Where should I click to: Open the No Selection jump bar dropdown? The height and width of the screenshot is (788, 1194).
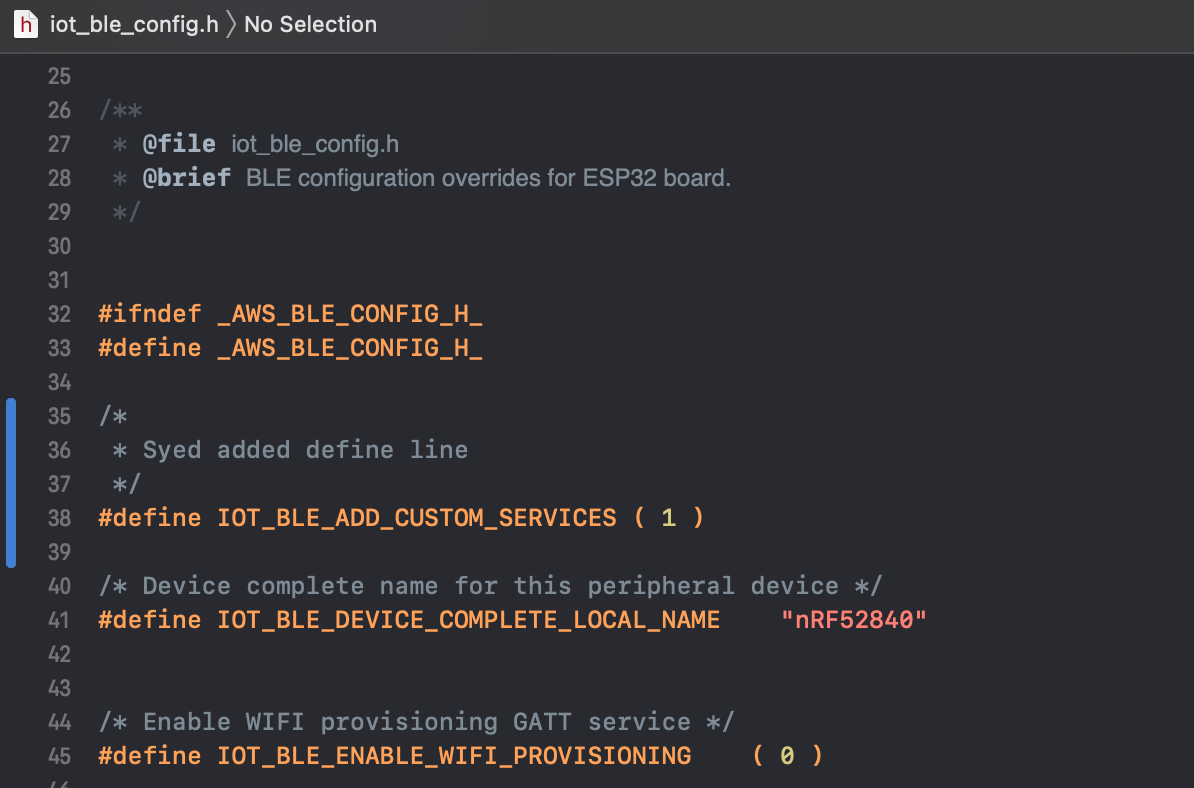click(310, 24)
